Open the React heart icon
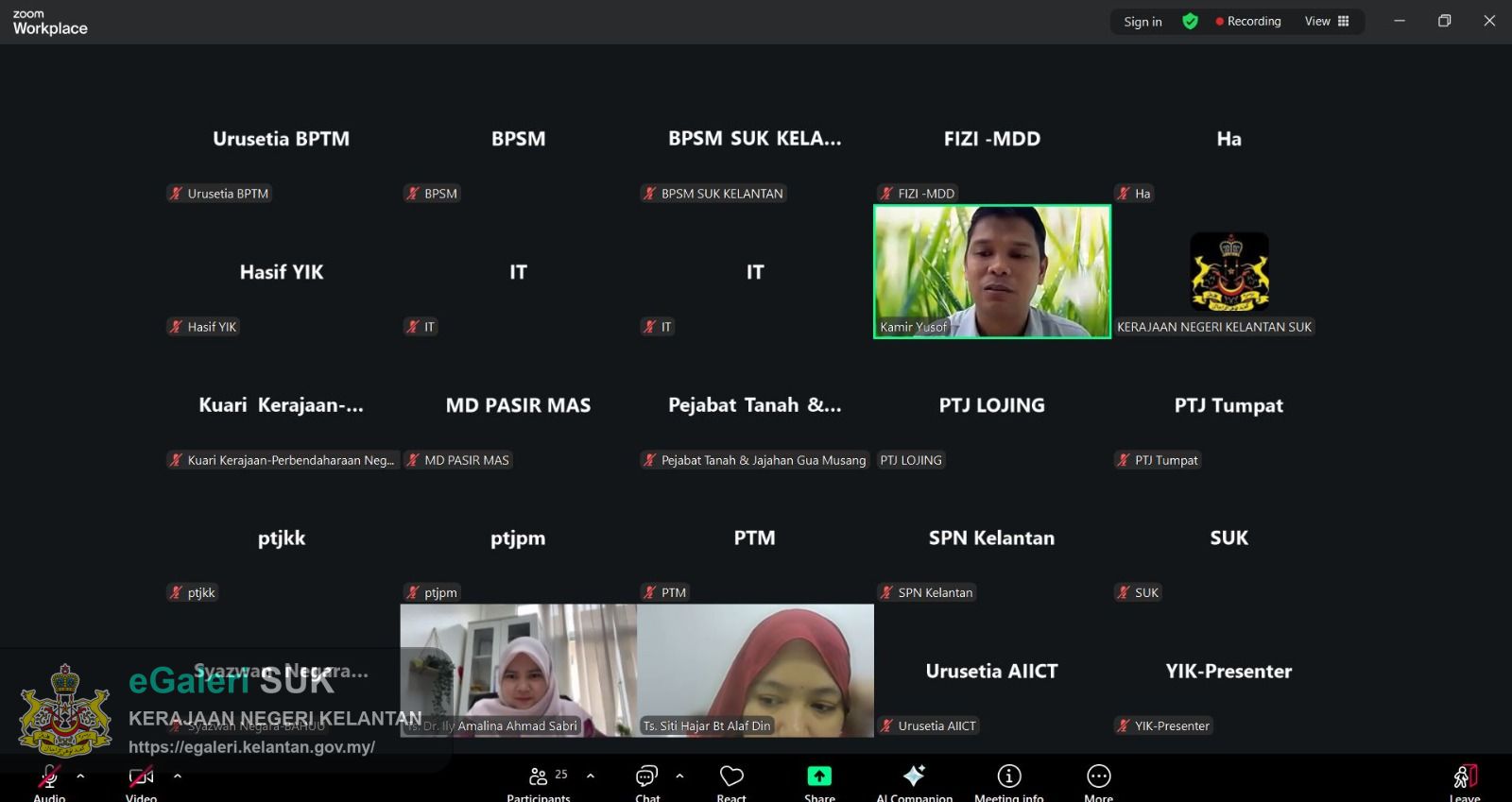 click(731, 776)
